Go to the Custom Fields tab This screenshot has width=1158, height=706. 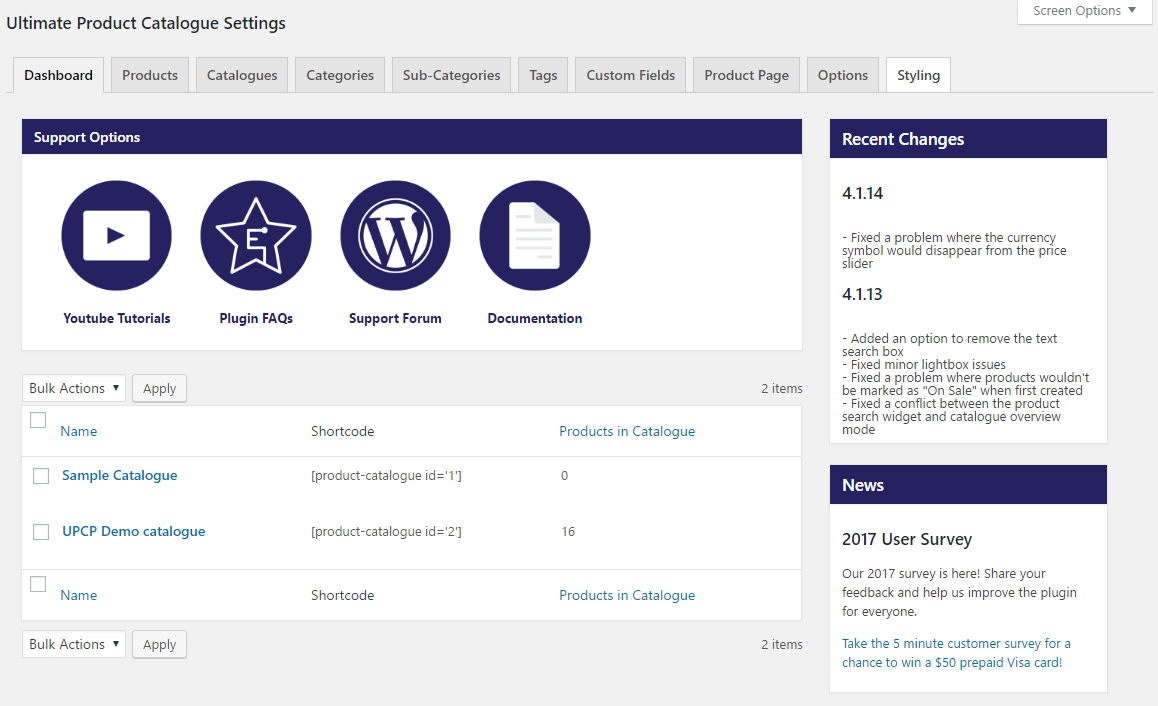click(x=630, y=74)
